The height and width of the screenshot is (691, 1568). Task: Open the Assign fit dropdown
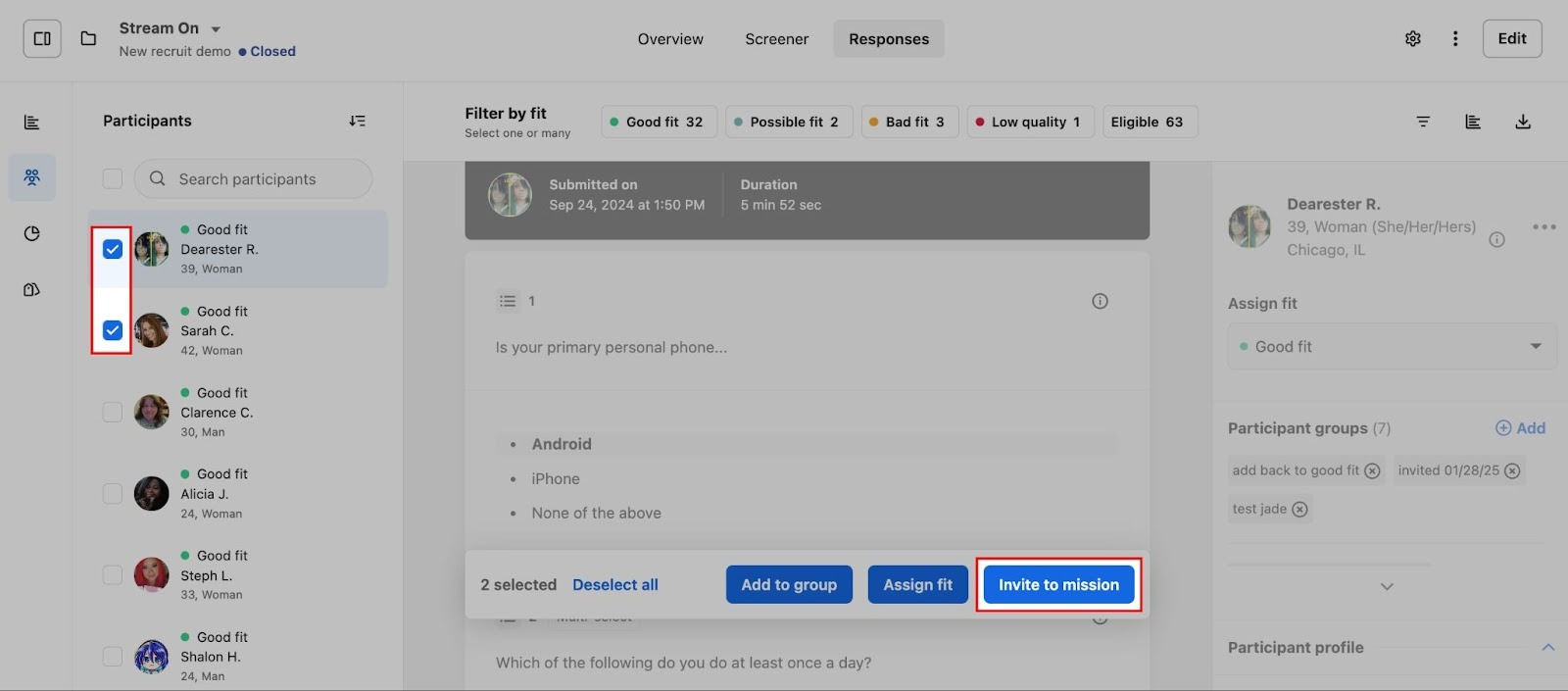click(1391, 347)
